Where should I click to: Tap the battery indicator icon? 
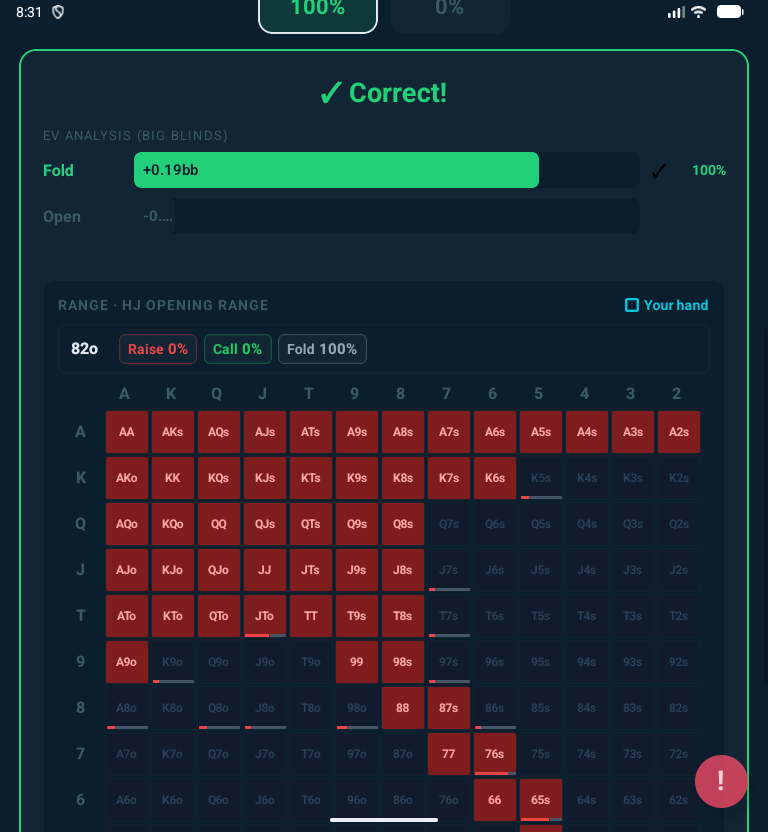(x=730, y=12)
